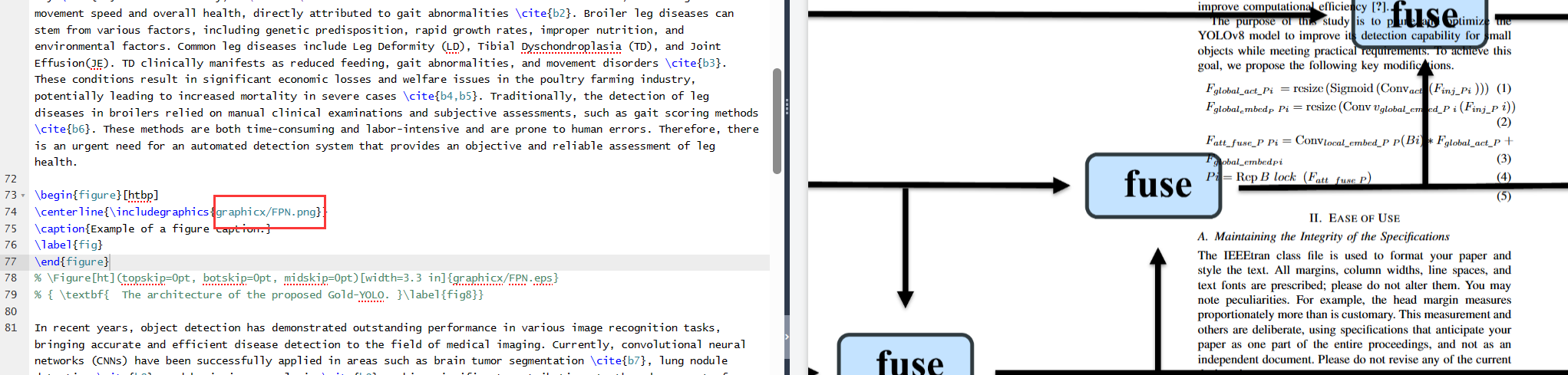Select line number 72 in the gutter
Screen dimensions: 1568x375
click(11, 179)
